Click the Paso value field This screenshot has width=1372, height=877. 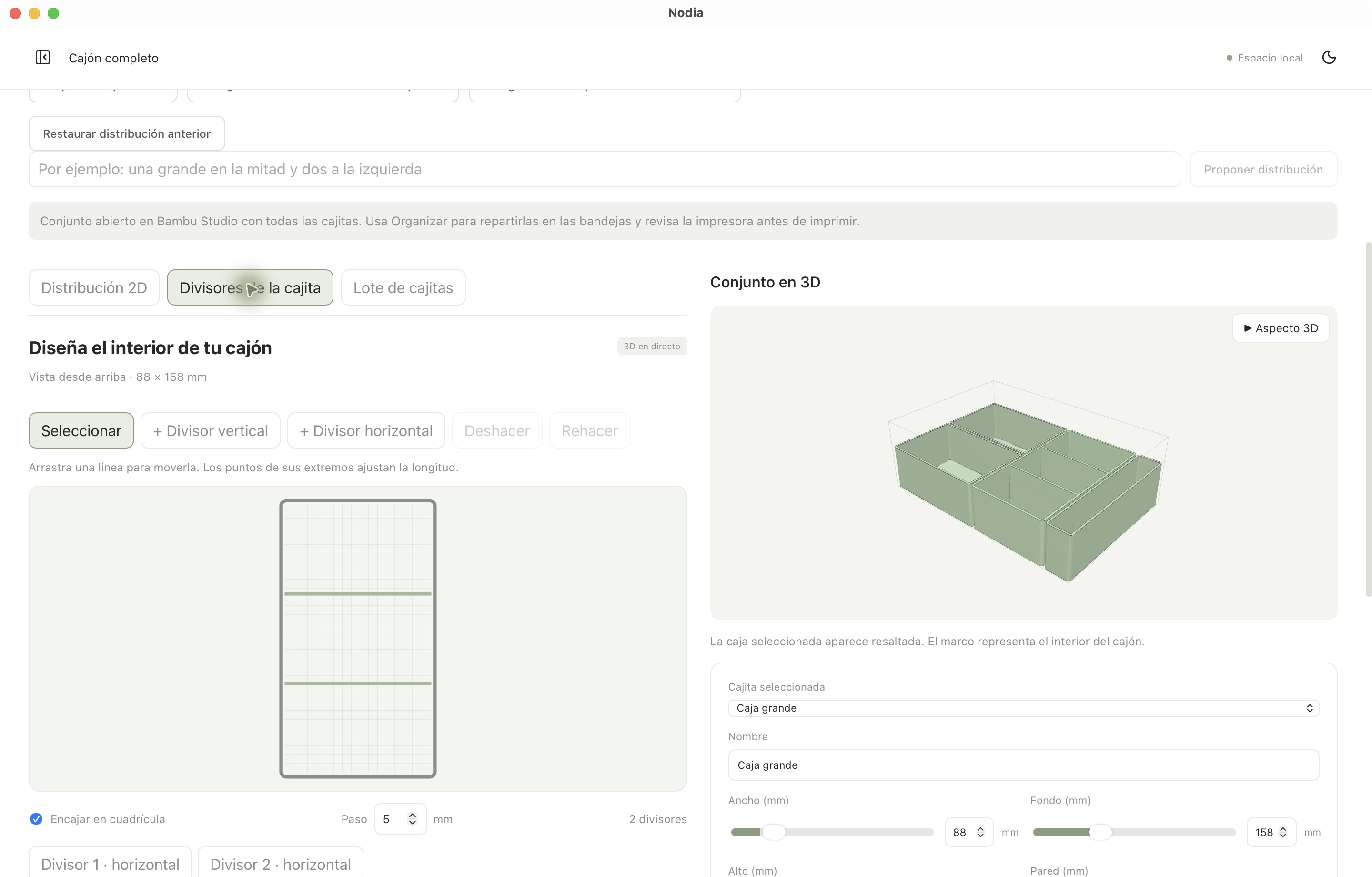[400, 819]
